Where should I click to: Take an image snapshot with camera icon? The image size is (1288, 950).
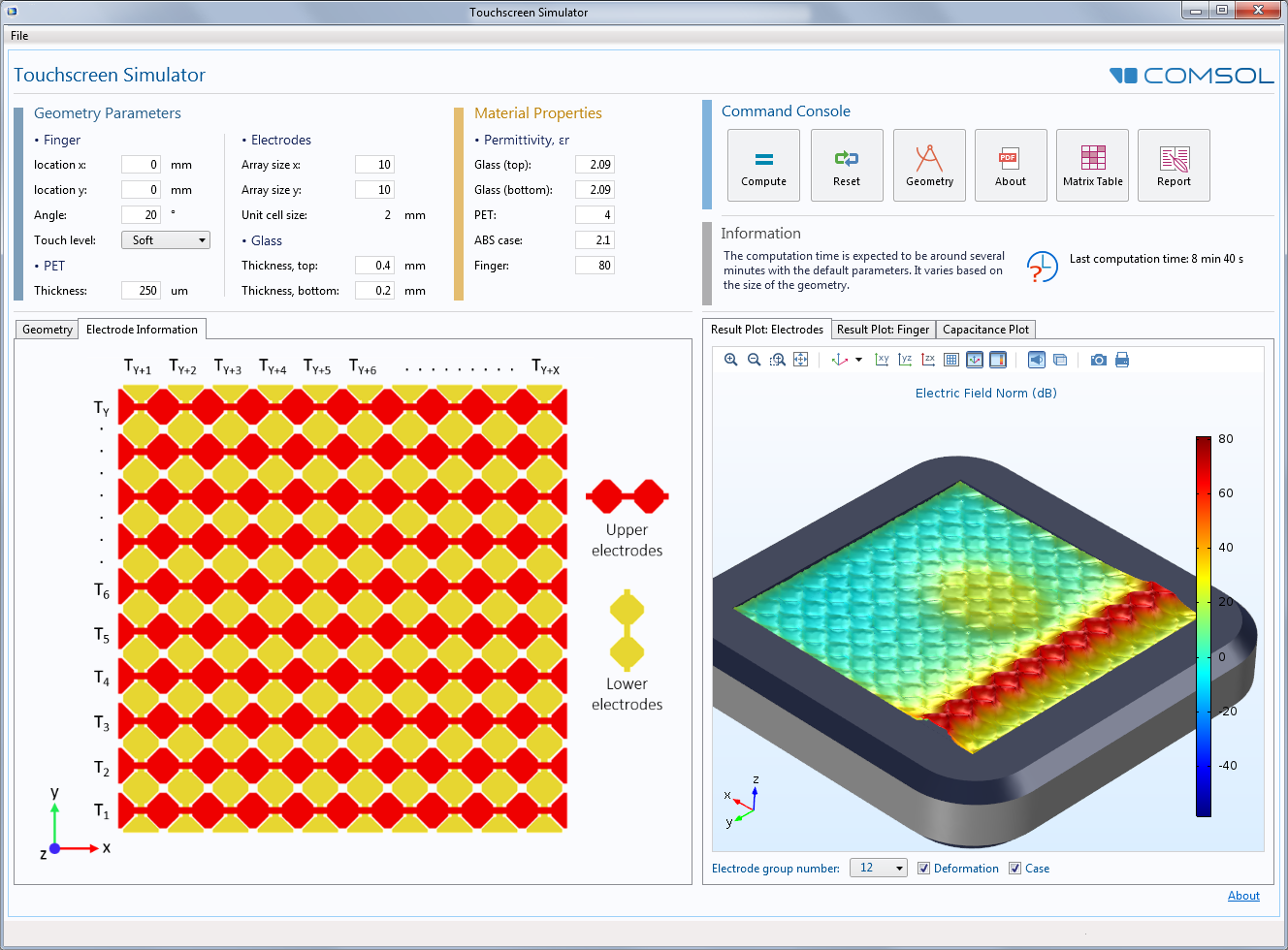[x=1098, y=360]
